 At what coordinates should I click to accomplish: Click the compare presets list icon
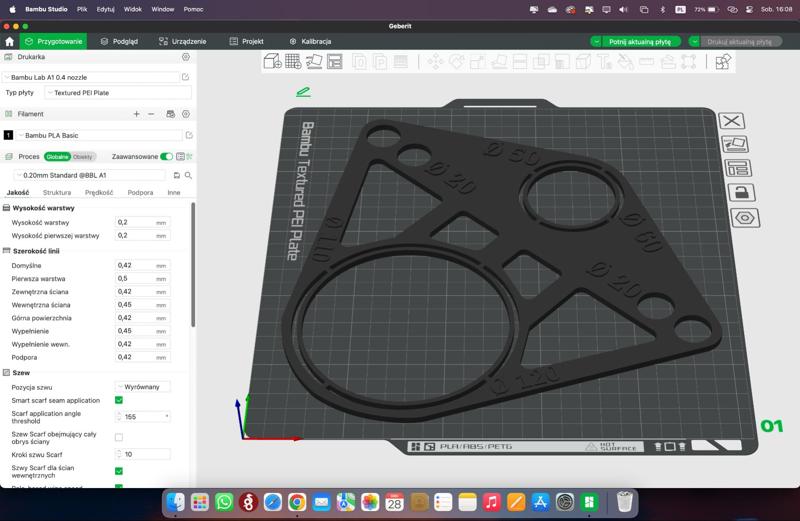click(180, 157)
